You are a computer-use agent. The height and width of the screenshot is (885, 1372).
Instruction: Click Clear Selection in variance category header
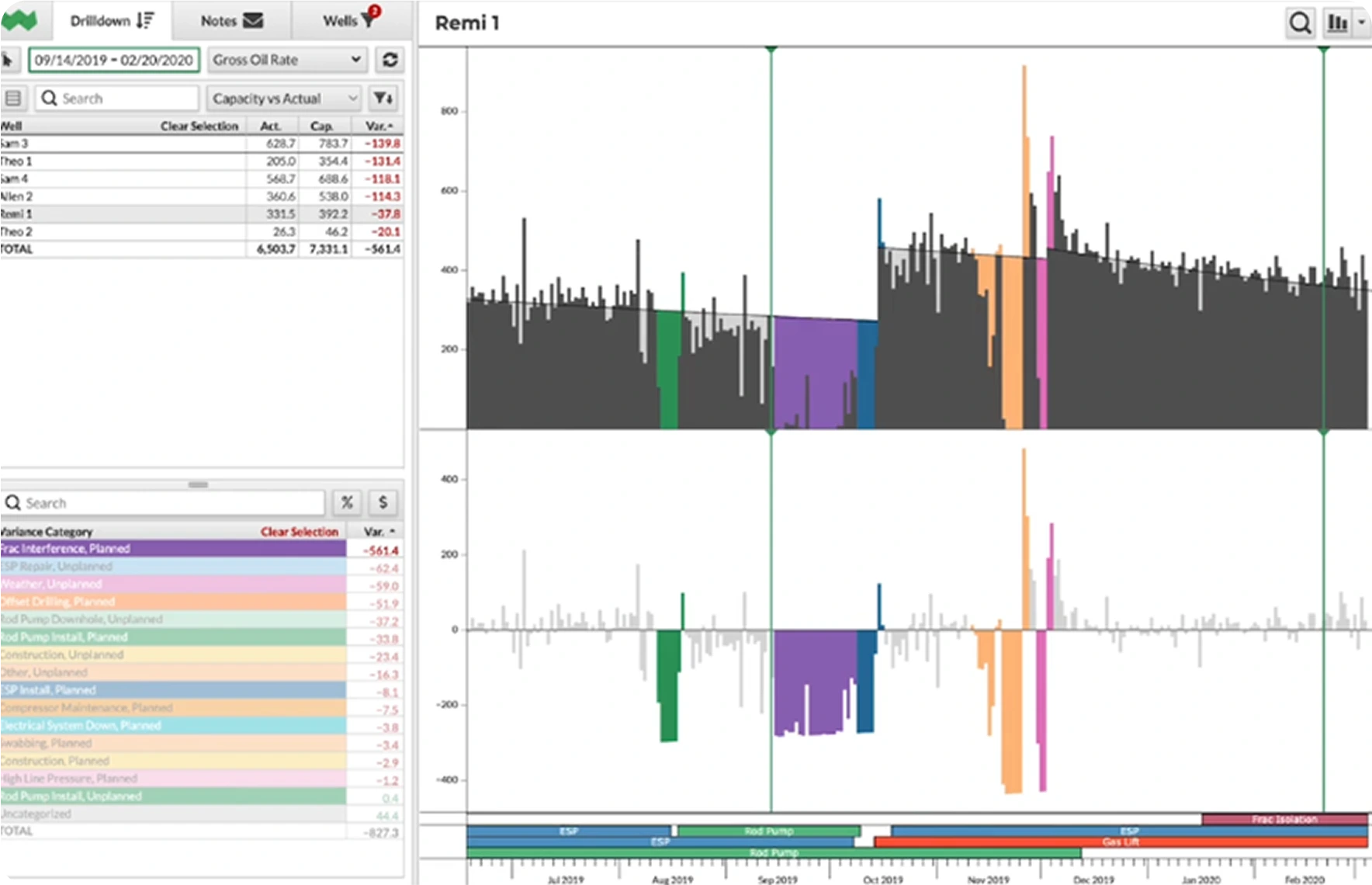pyautogui.click(x=300, y=532)
